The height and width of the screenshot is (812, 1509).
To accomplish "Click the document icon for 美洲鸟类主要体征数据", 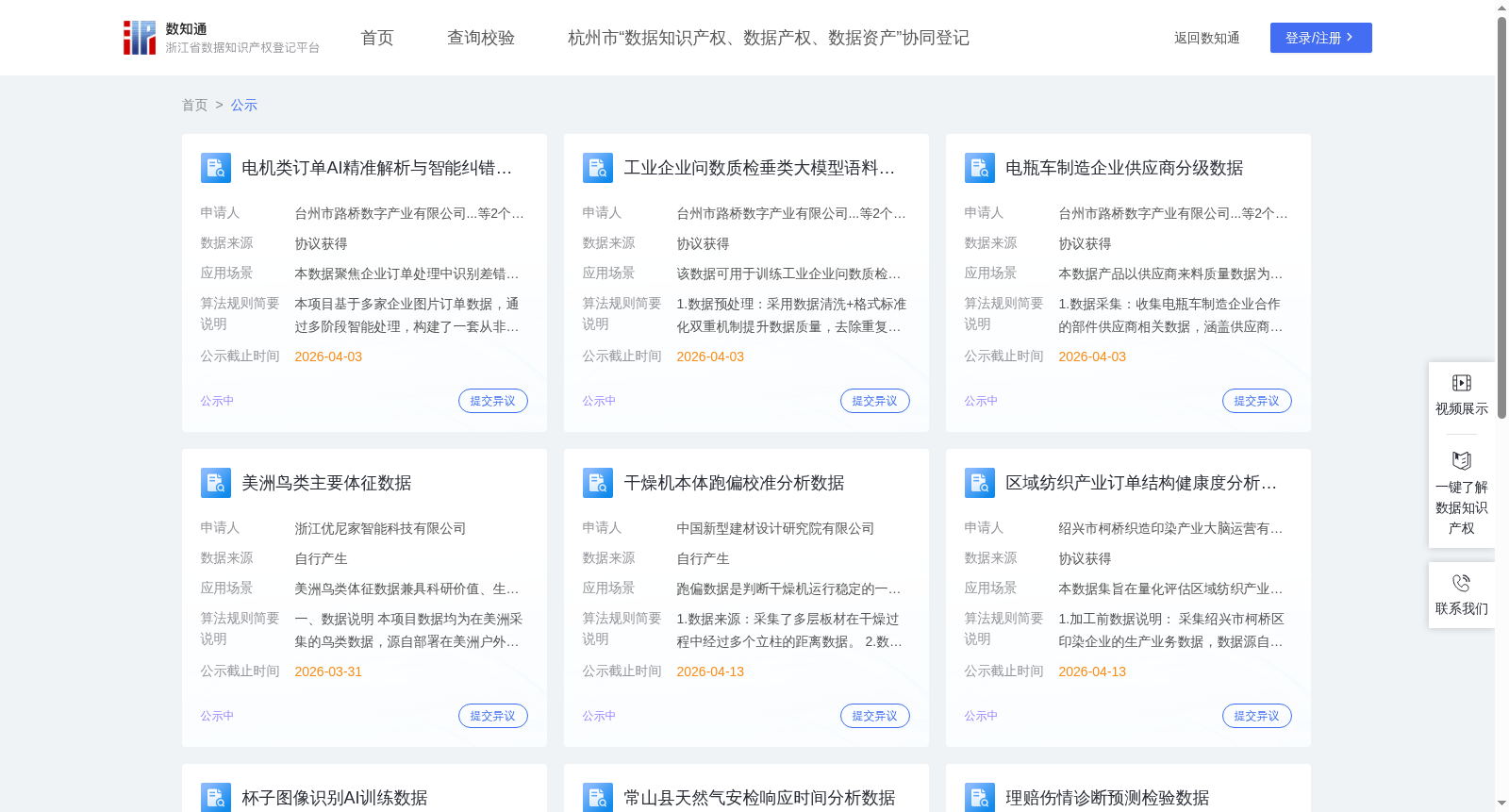I will pos(216,483).
